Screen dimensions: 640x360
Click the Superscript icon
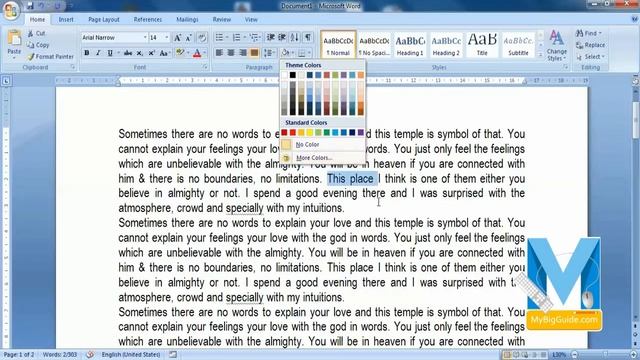coord(151,53)
